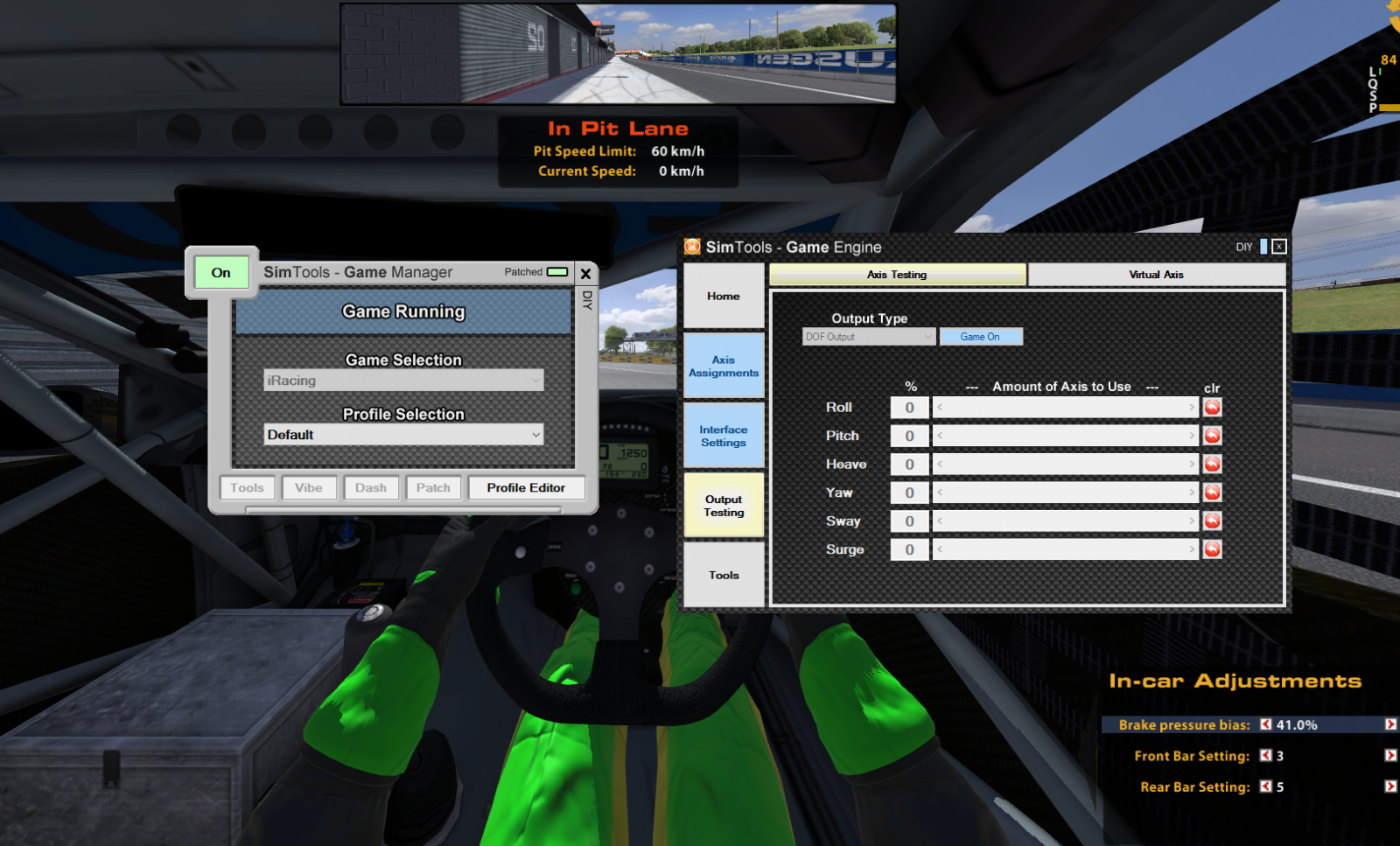The image size is (1400, 846).
Task: Click the Roll percent value field
Action: point(909,408)
